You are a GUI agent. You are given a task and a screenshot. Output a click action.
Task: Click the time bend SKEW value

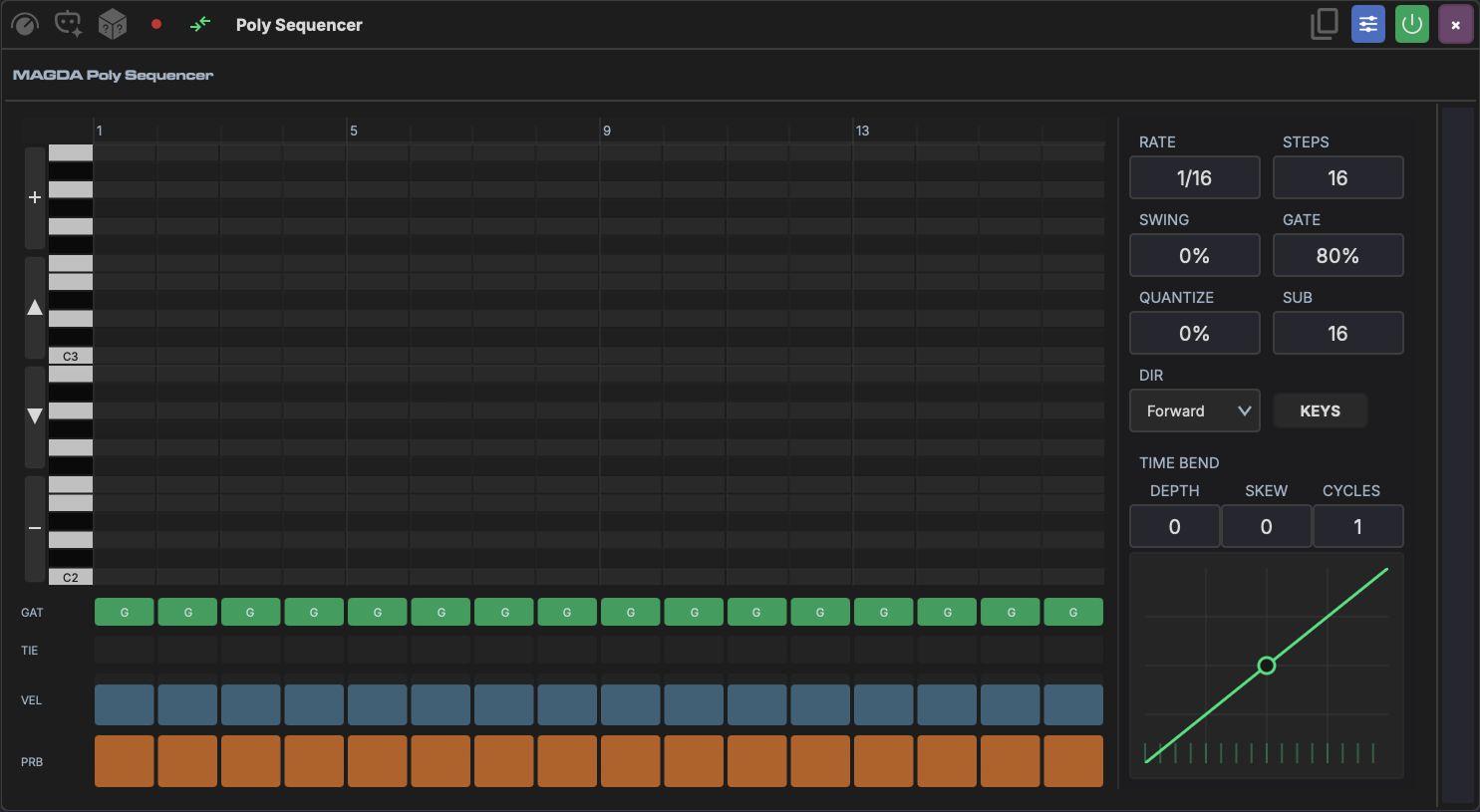[1266, 526]
